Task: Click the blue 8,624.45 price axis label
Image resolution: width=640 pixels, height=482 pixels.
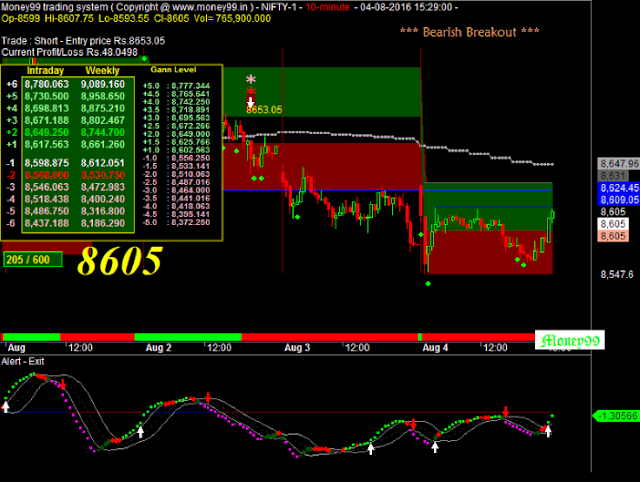Action: tap(619, 188)
